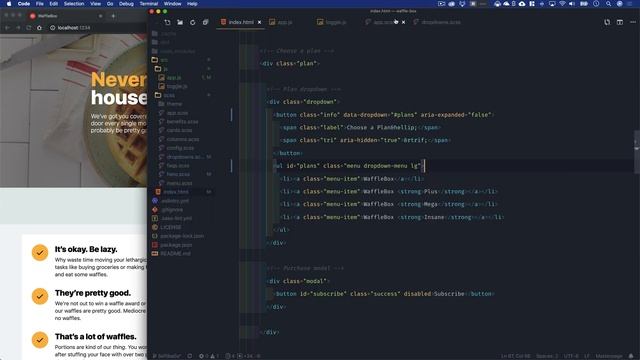Image resolution: width=640 pixels, height=360 pixels.
Task: Open .gitignore in the file tree
Action: coord(168,209)
